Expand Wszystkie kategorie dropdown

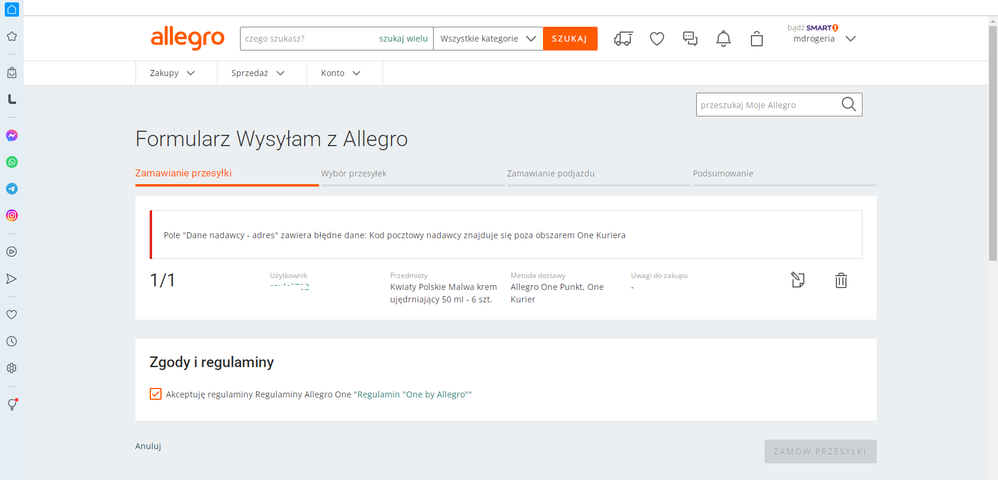point(488,39)
